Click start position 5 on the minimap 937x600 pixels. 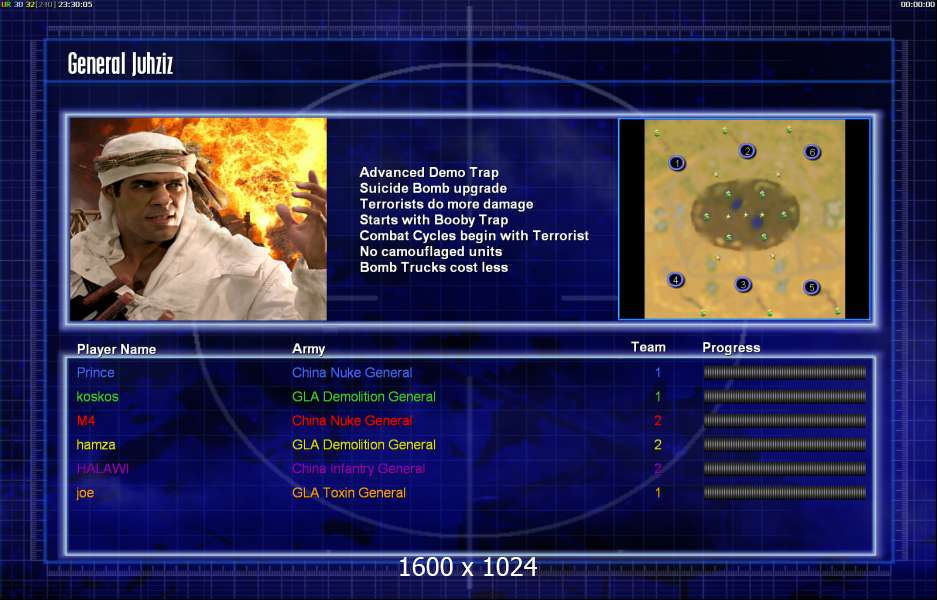(811, 287)
